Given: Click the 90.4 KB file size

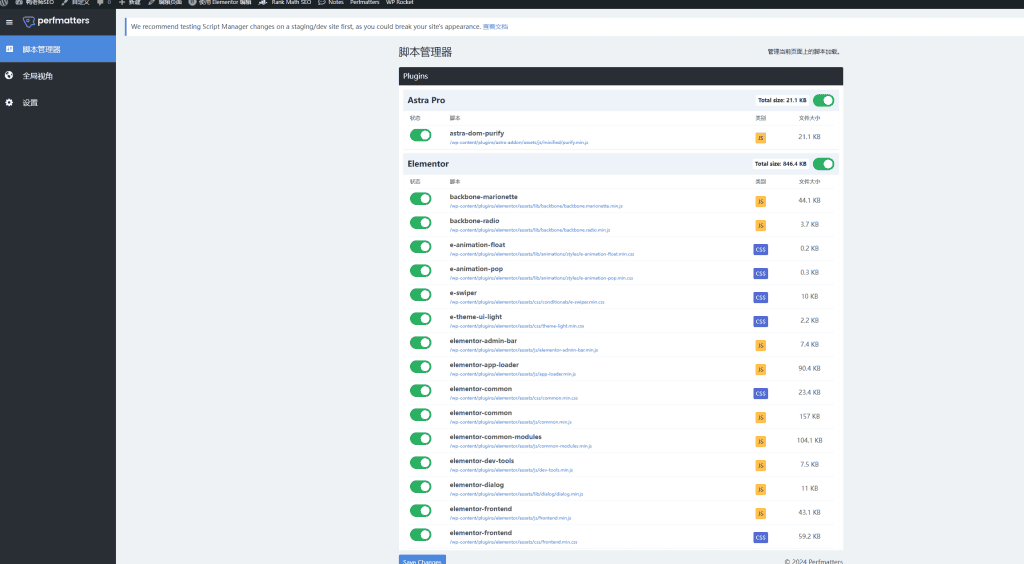Looking at the screenshot, I should pyautogui.click(x=809, y=369).
